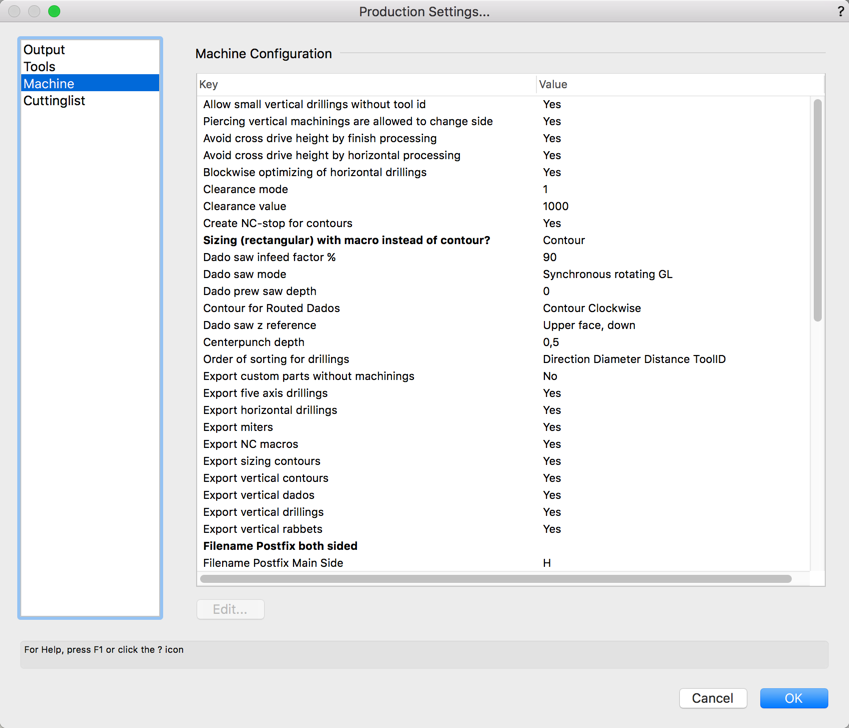Click the ? help icon in title bar
849x728 pixels.
pos(840,11)
